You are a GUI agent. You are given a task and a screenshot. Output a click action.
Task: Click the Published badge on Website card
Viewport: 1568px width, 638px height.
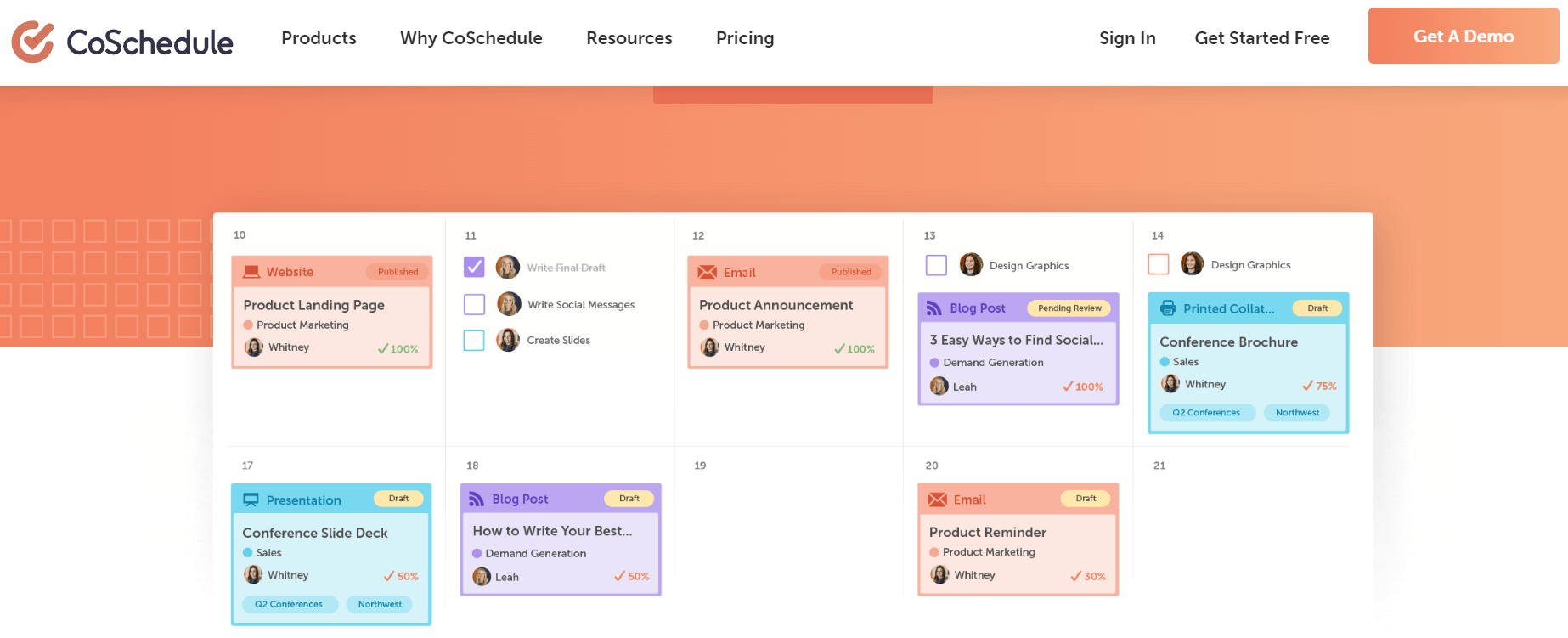point(398,272)
